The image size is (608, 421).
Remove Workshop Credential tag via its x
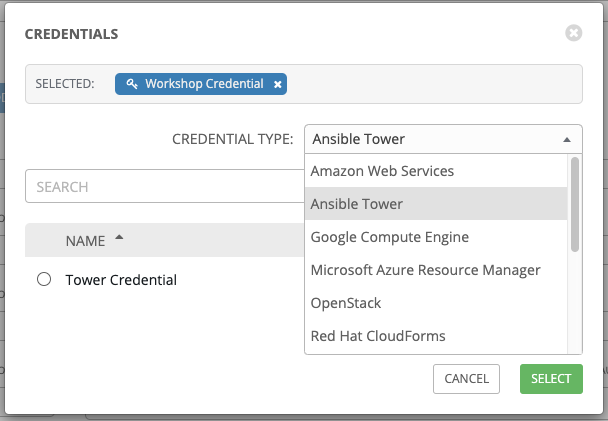(x=278, y=85)
